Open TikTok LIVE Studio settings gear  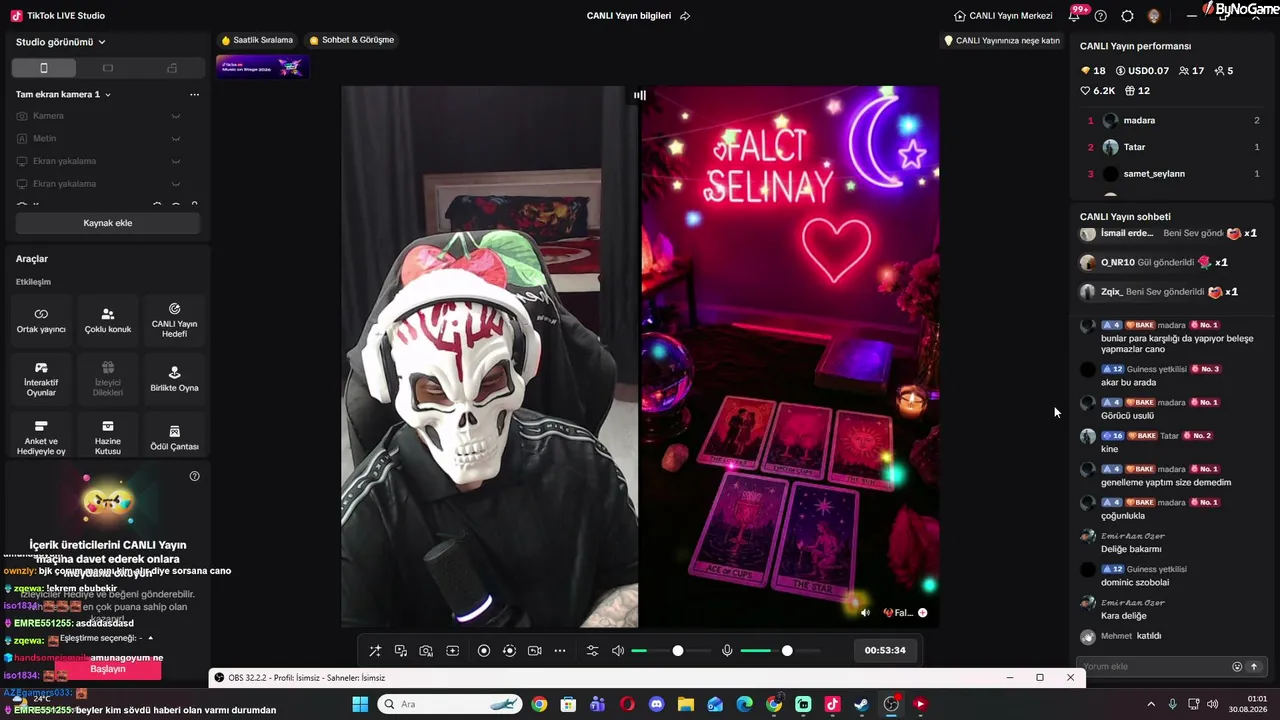[1127, 16]
